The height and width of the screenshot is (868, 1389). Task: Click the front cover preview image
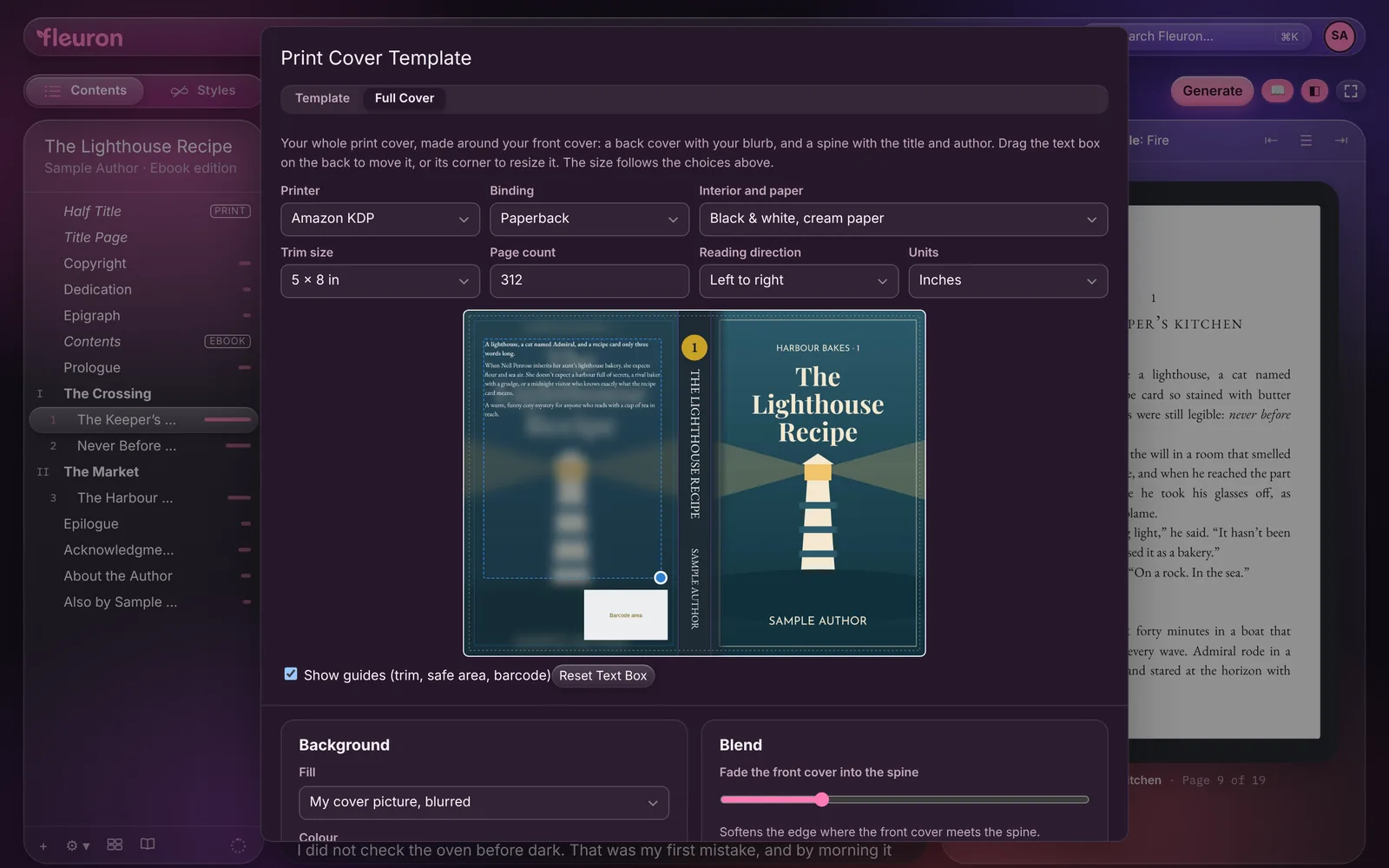pos(818,483)
